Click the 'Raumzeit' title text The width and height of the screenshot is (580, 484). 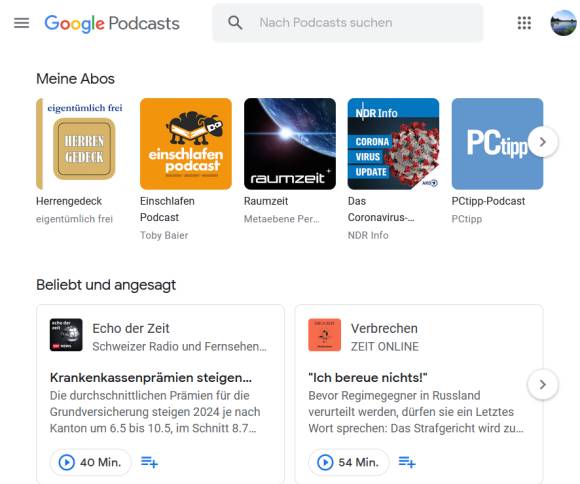coord(266,201)
